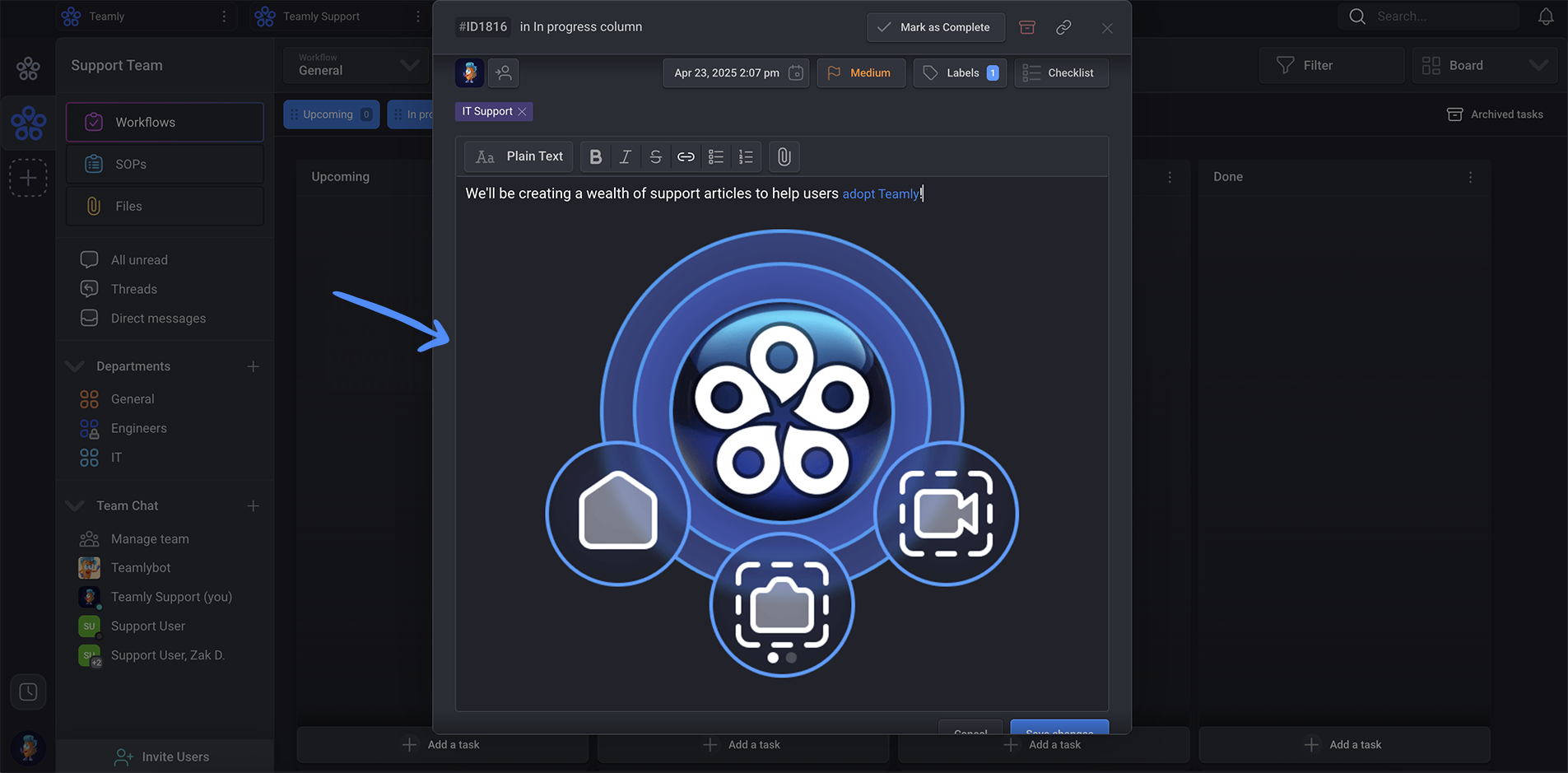Open the Workflows section
The height and width of the screenshot is (773, 1568).
(x=165, y=122)
